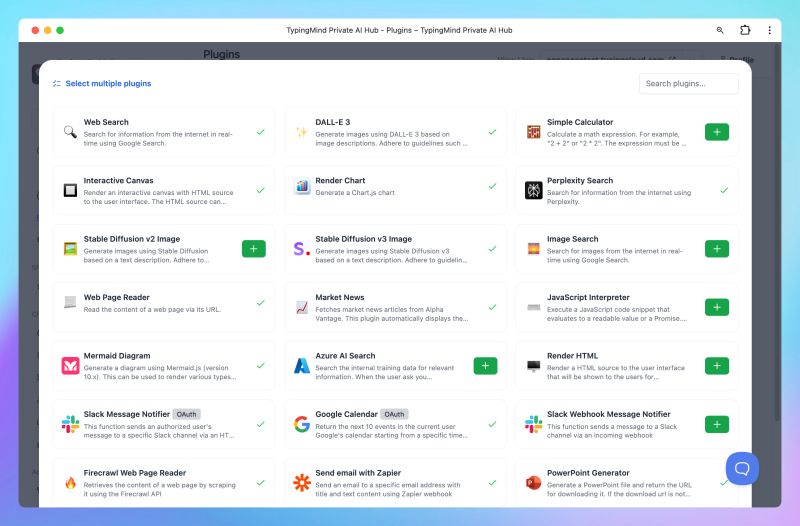Add the JavaScript Interpreter plugin
This screenshot has height=526, width=800.
(717, 307)
